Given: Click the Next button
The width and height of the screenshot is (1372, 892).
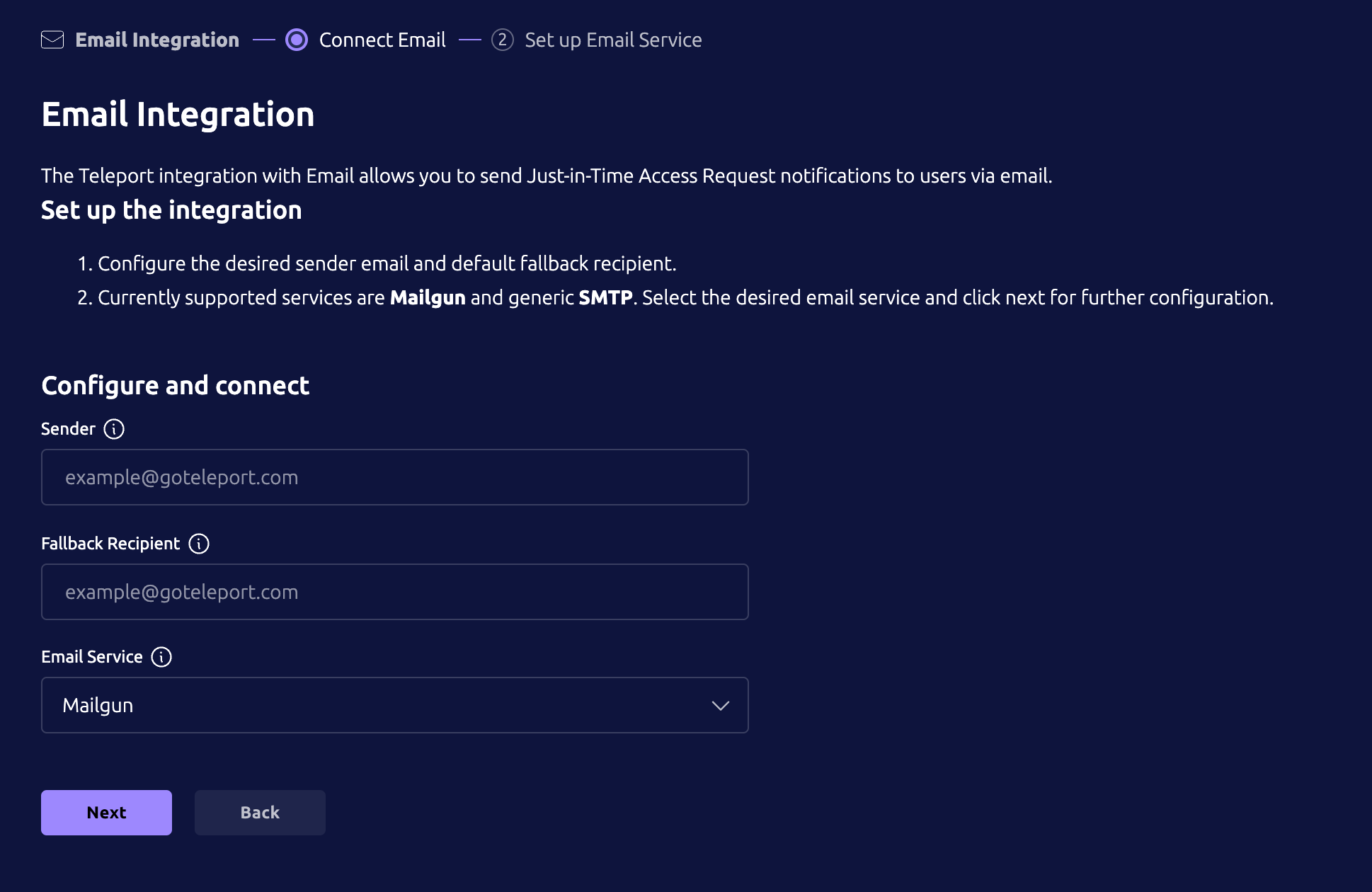Looking at the screenshot, I should point(105,812).
